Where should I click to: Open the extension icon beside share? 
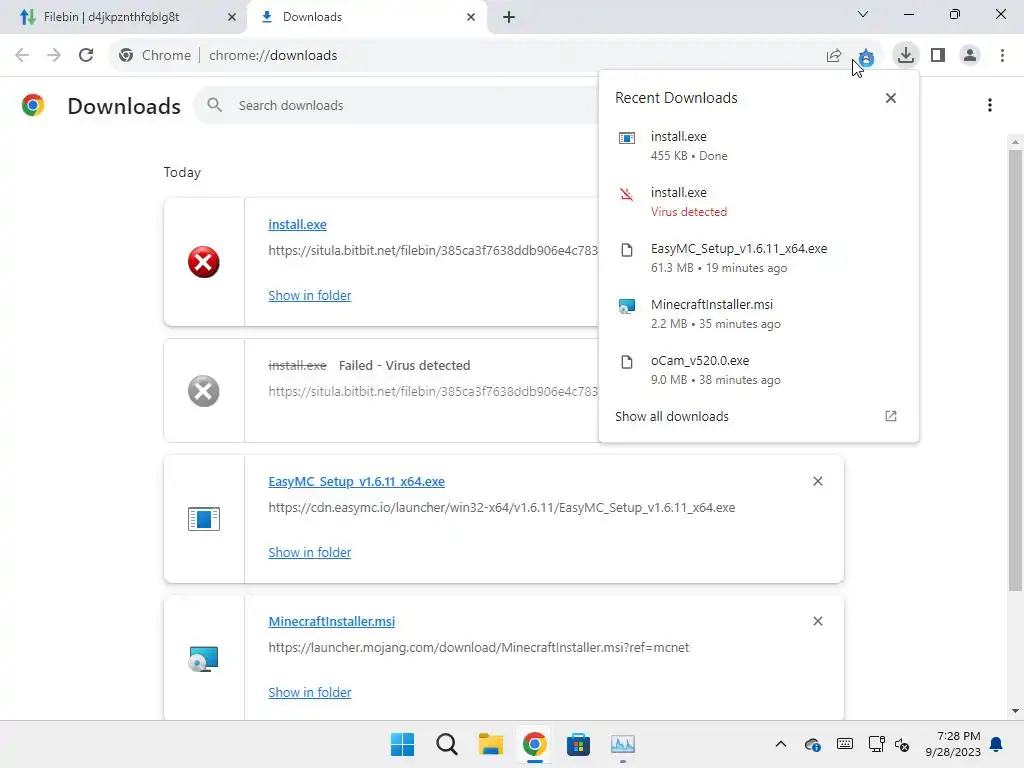(x=867, y=57)
